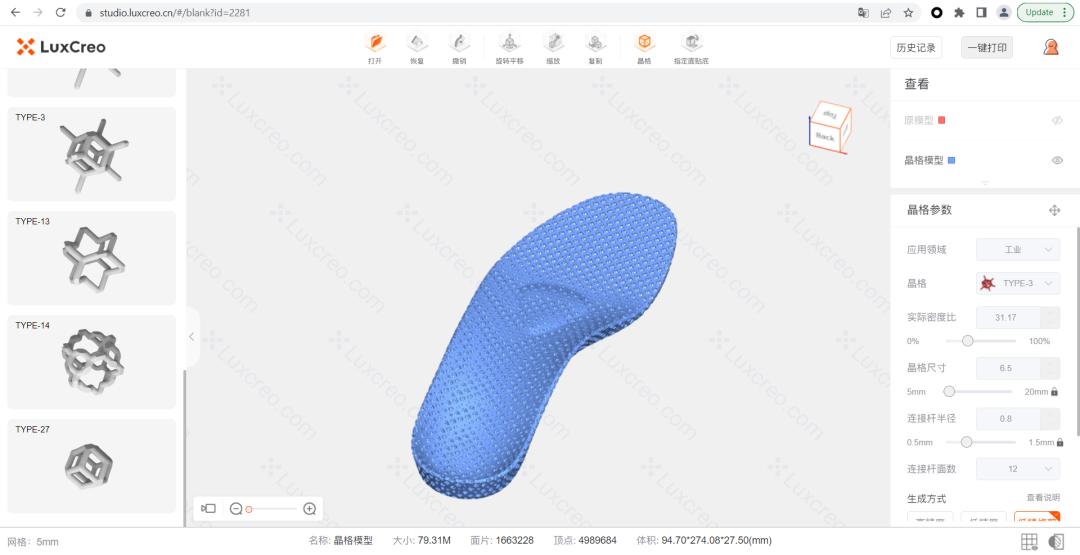Open the 应用领域 dropdown showing 工业

[1017, 249]
